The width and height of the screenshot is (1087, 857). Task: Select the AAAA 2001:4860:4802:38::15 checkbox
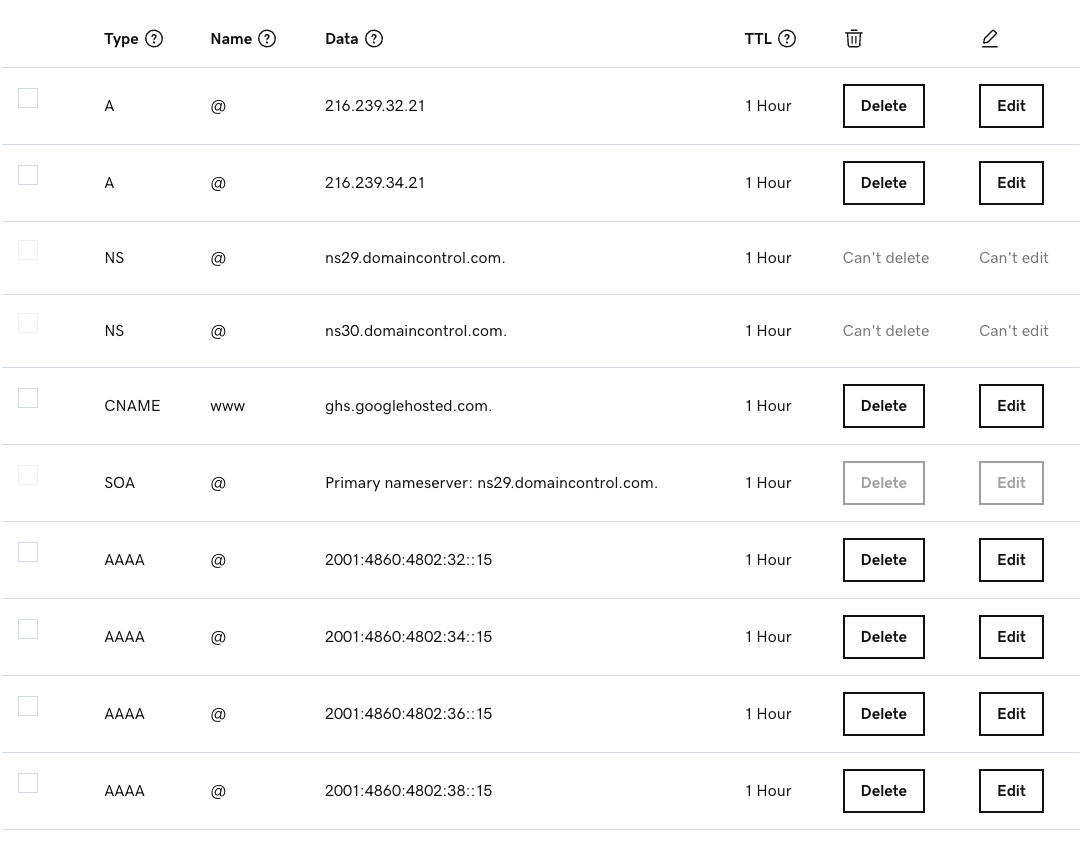[28, 783]
